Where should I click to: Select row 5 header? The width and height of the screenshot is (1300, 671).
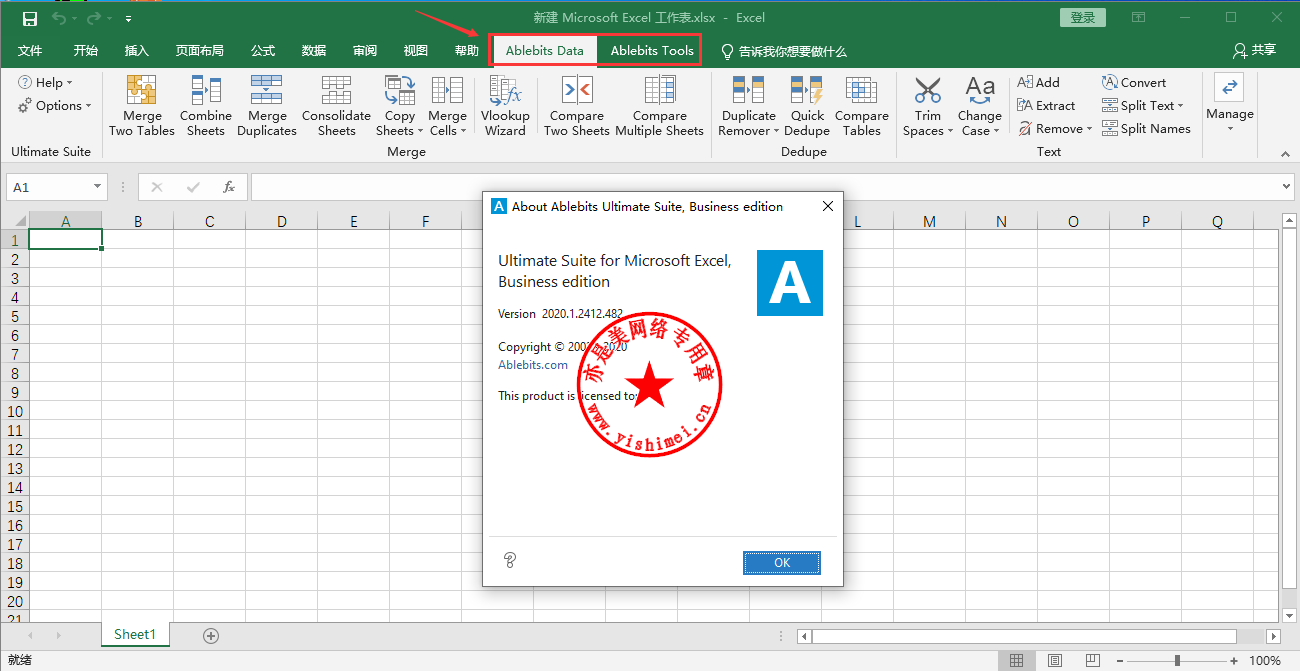coord(15,316)
